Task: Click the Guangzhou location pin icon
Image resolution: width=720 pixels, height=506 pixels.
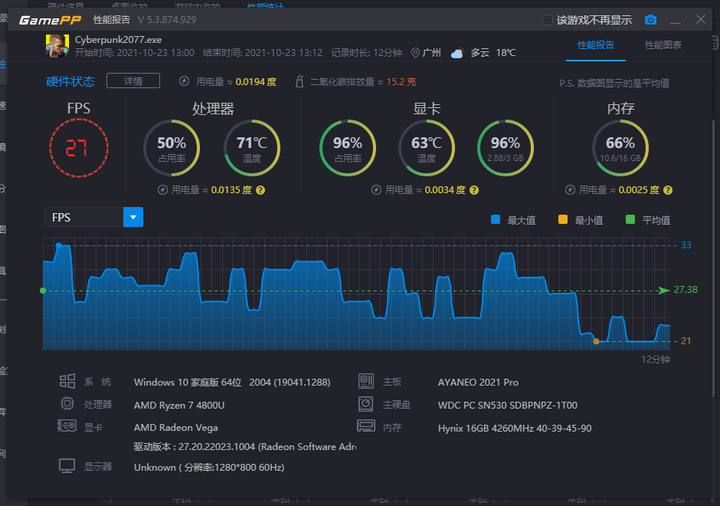Action: pyautogui.click(x=415, y=53)
